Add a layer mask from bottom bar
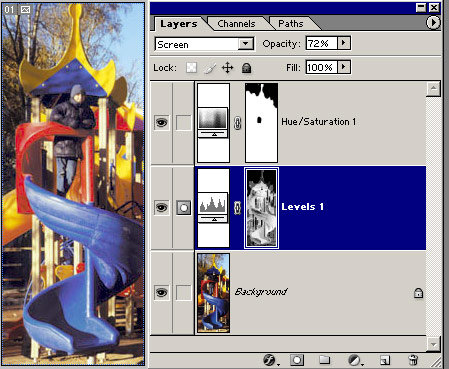Viewport: 449px width, 369px height. [297, 360]
